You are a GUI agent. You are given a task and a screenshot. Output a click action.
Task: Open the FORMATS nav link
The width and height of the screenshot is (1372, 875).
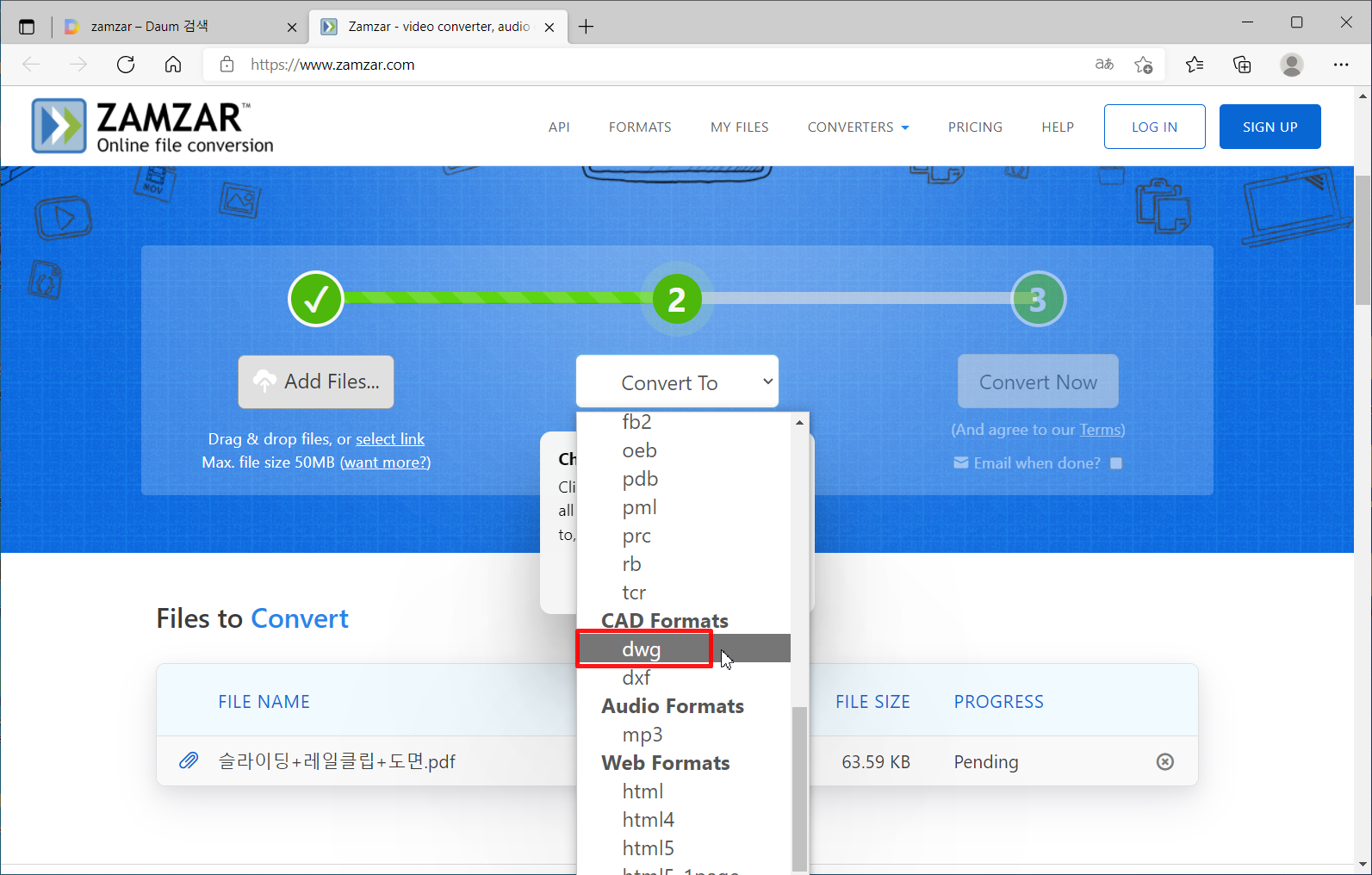coord(640,127)
